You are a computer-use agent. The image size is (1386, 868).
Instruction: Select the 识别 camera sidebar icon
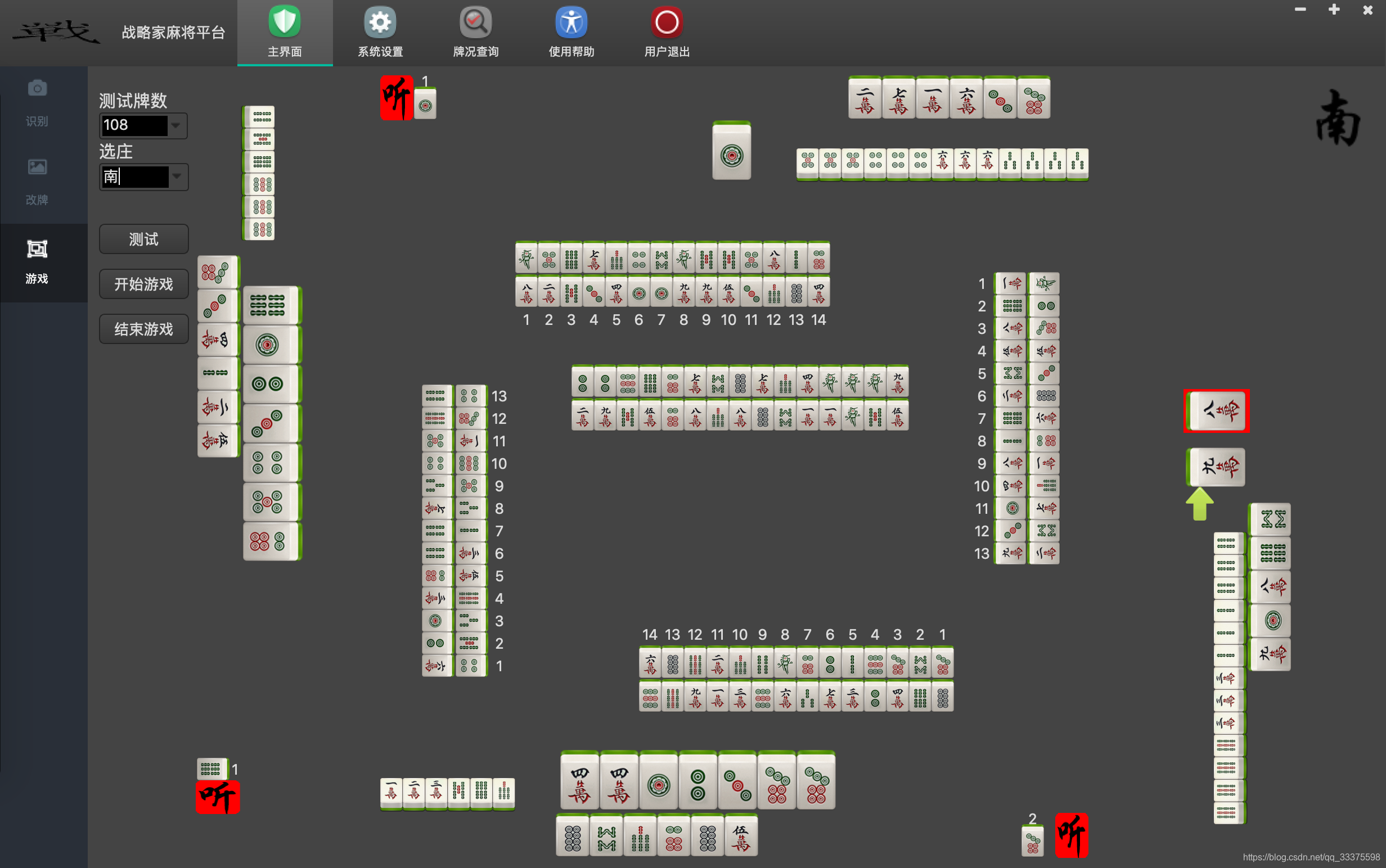pyautogui.click(x=37, y=88)
